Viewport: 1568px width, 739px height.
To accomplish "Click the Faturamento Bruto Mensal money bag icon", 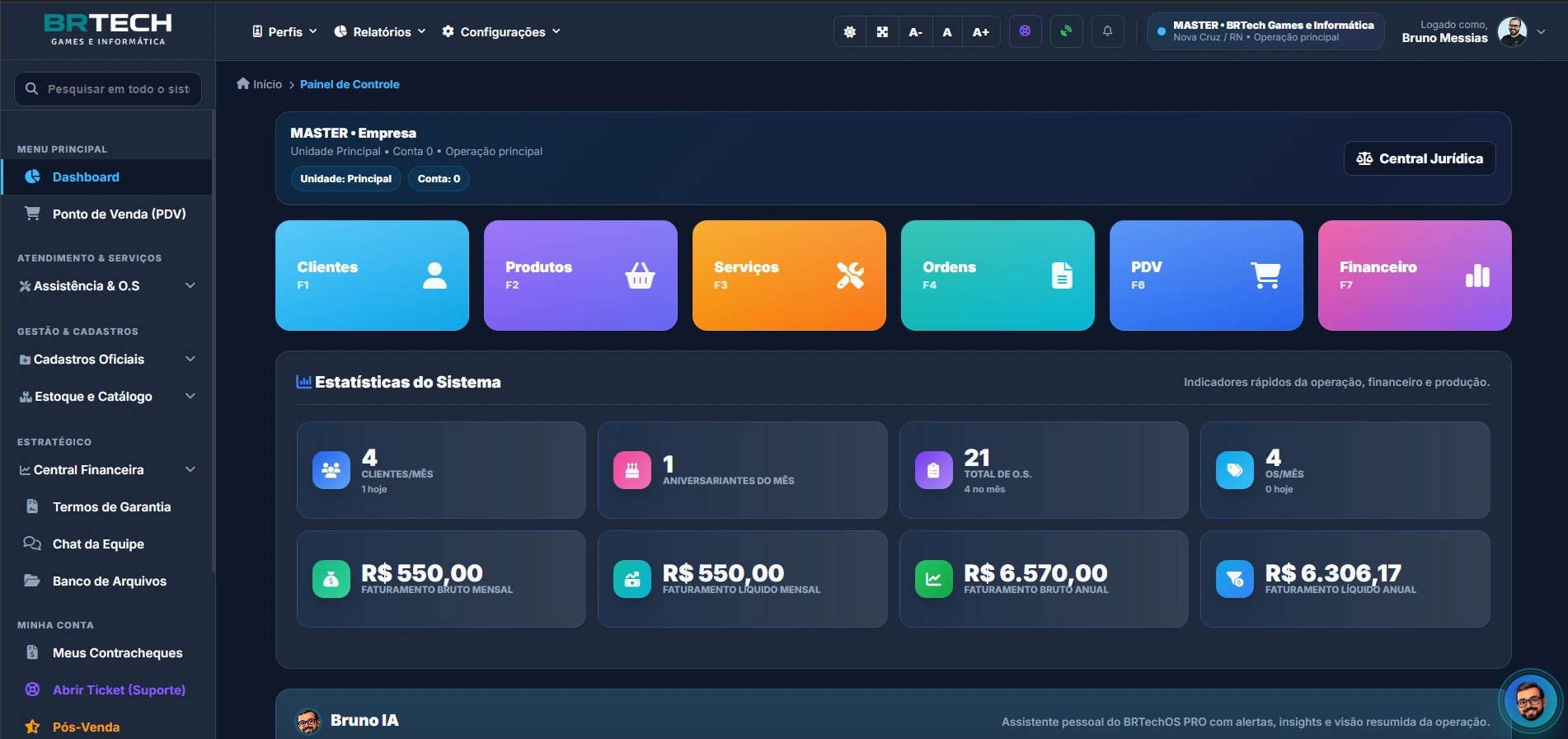I will coord(331,579).
